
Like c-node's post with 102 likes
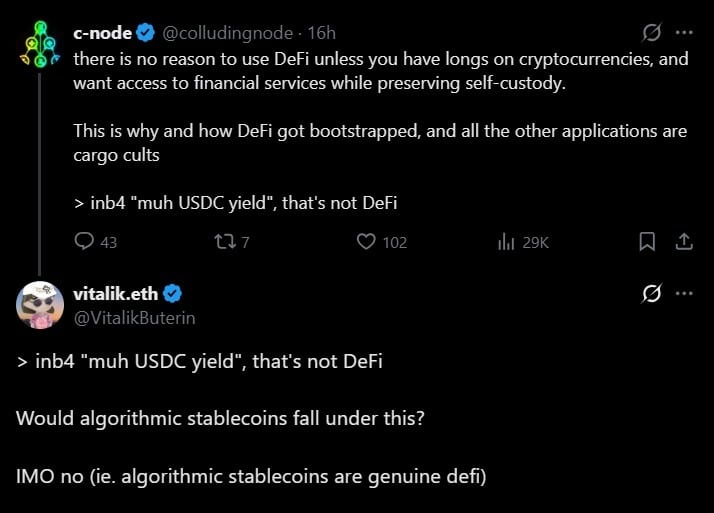[x=366, y=241]
